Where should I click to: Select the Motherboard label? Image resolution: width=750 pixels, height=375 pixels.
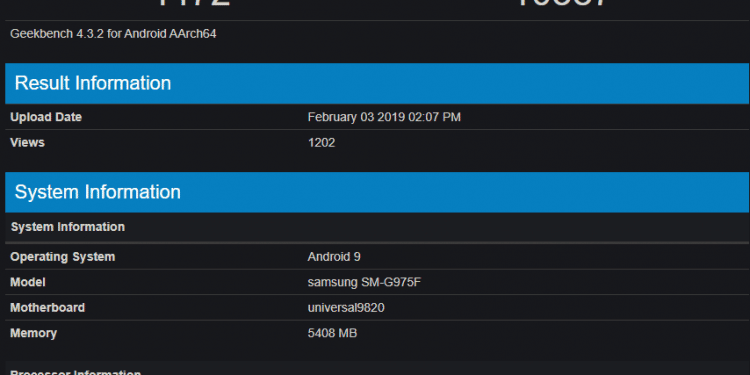tap(47, 308)
